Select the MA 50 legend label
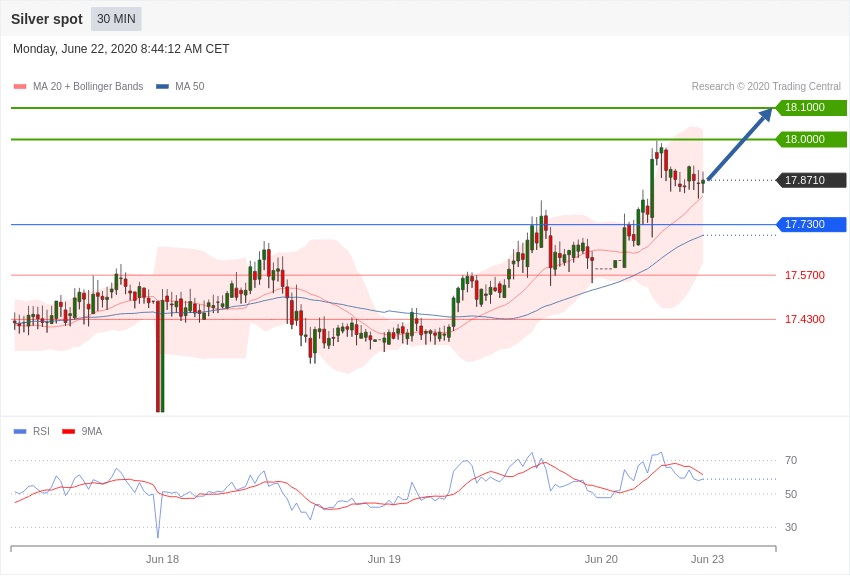This screenshot has width=850, height=576. click(x=189, y=86)
